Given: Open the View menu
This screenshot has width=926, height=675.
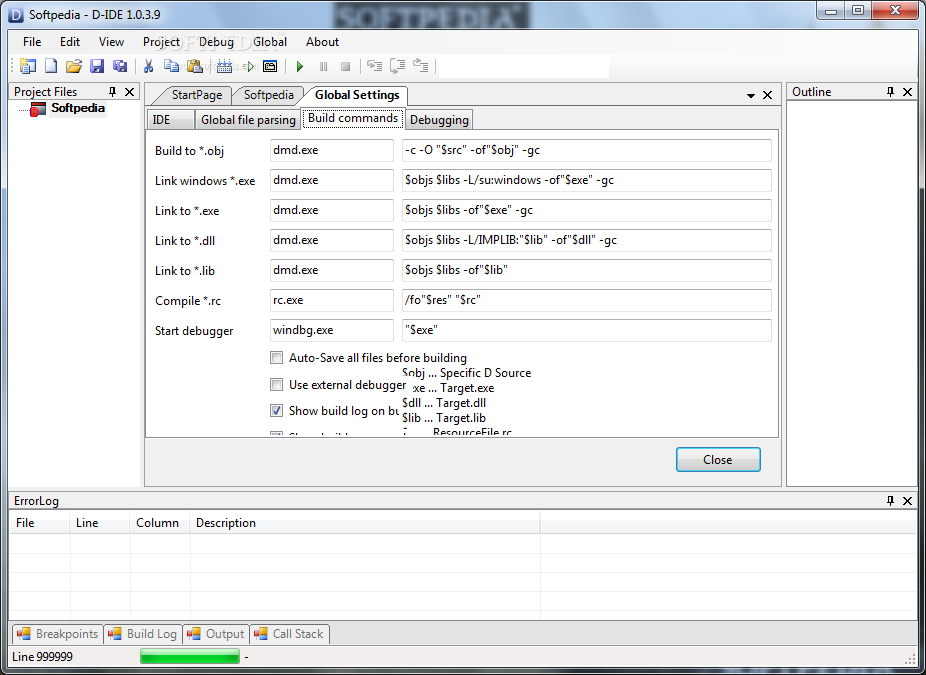Looking at the screenshot, I should point(111,42).
